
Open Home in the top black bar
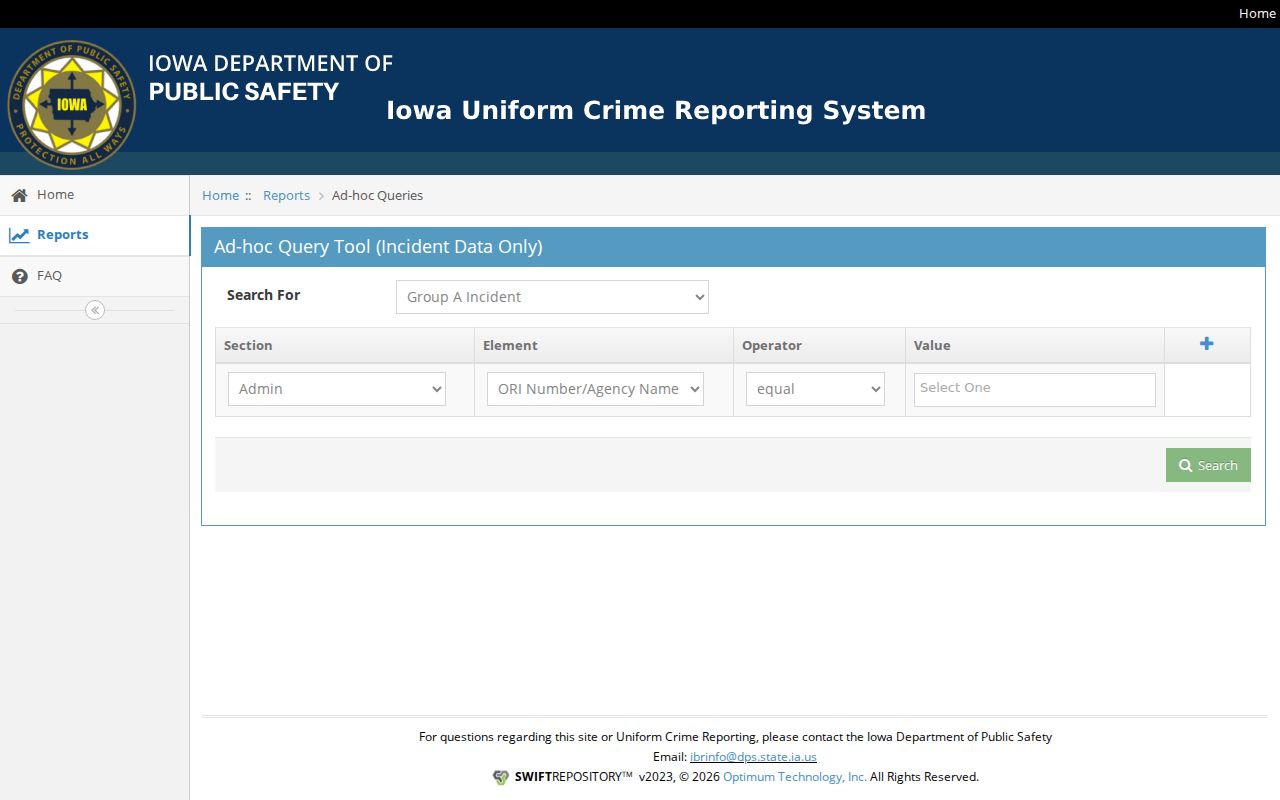click(1257, 13)
